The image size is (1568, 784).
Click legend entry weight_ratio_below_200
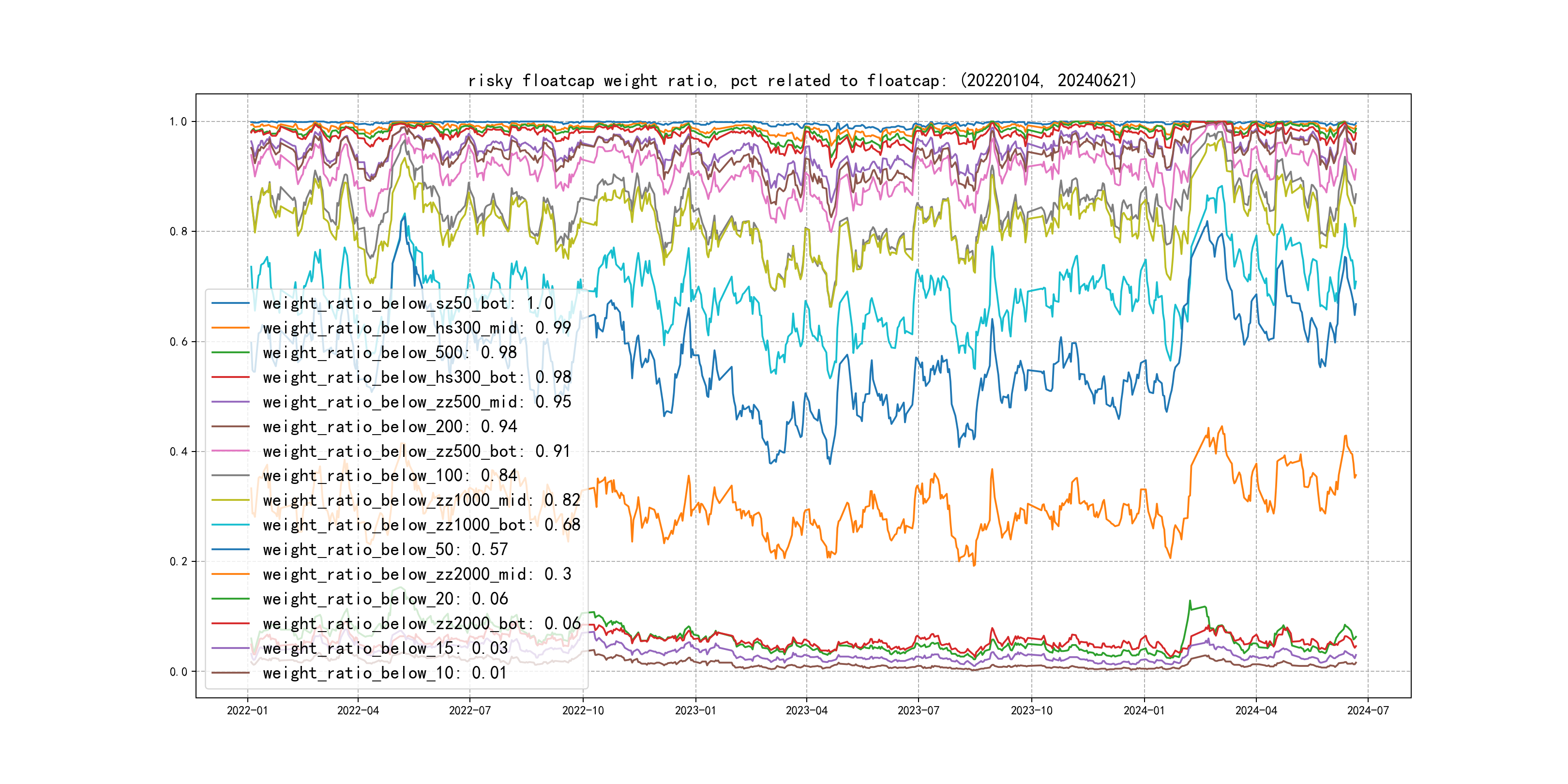(x=390, y=427)
